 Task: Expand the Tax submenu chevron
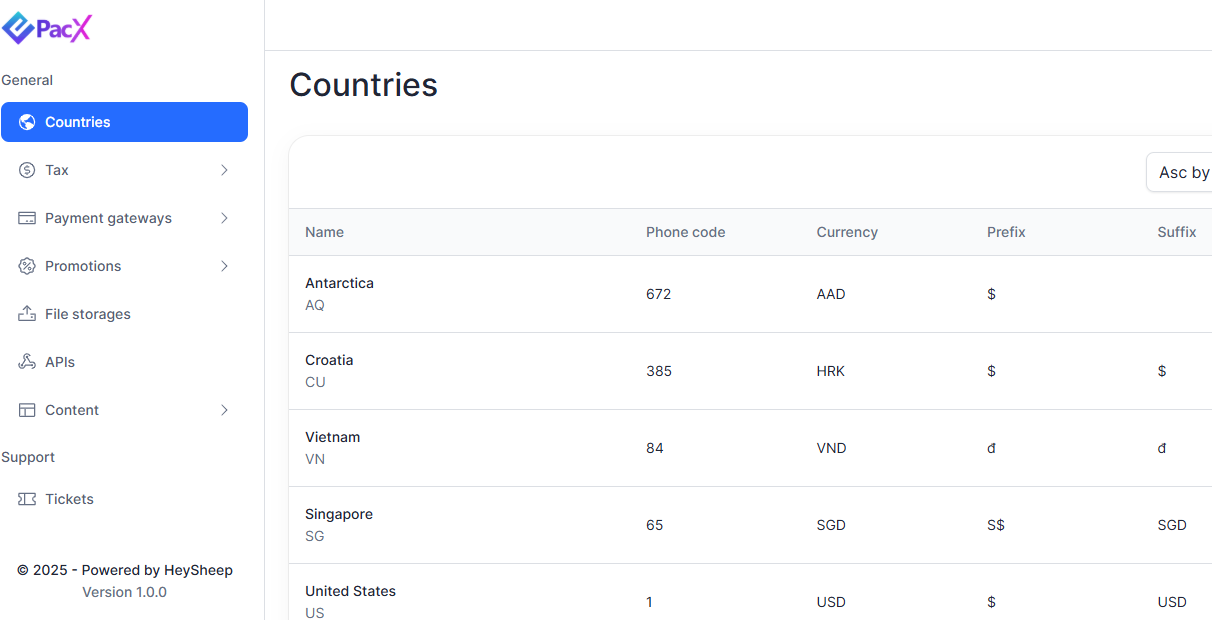(224, 170)
